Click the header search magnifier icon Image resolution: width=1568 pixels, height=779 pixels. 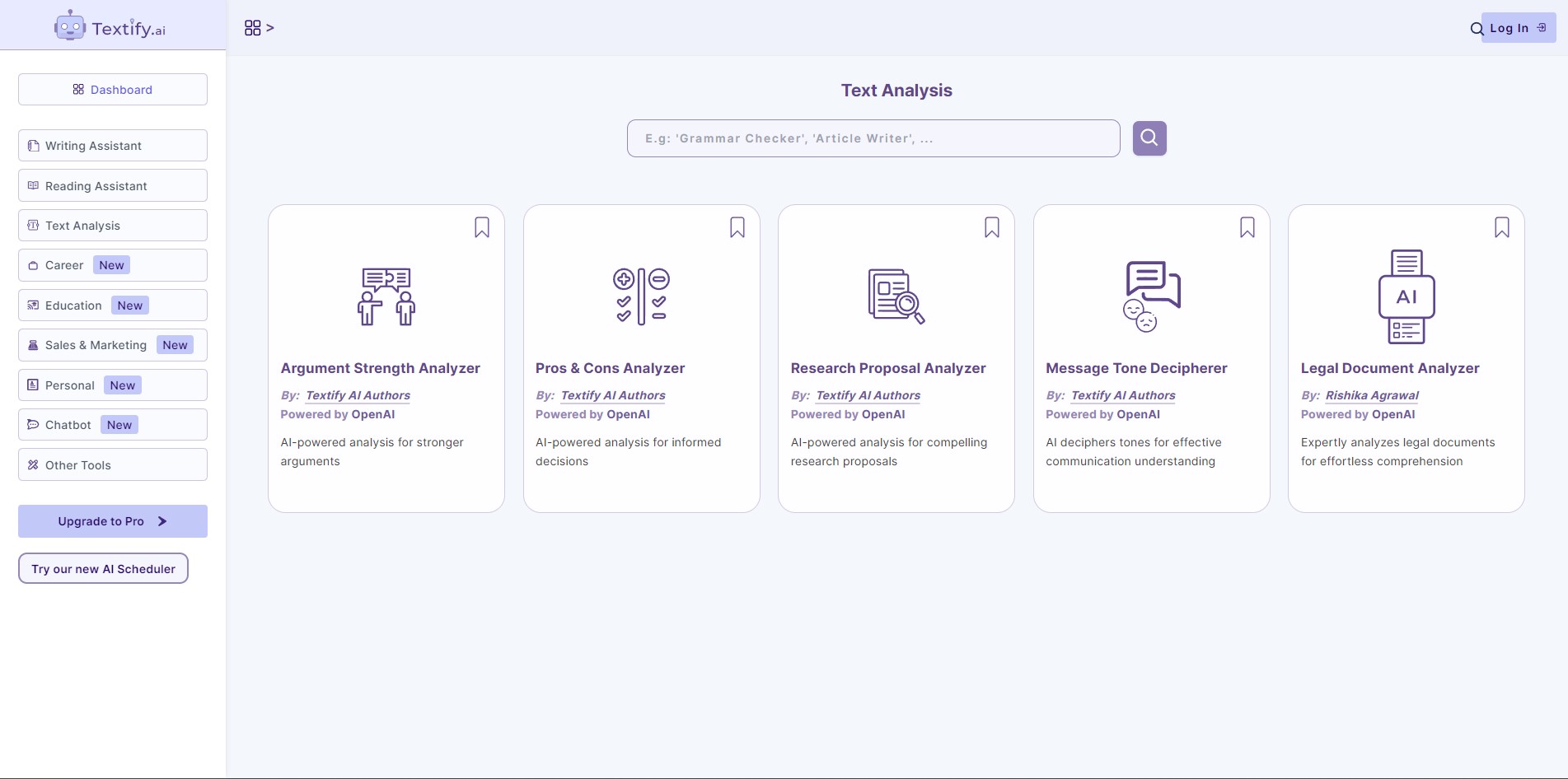(1477, 29)
